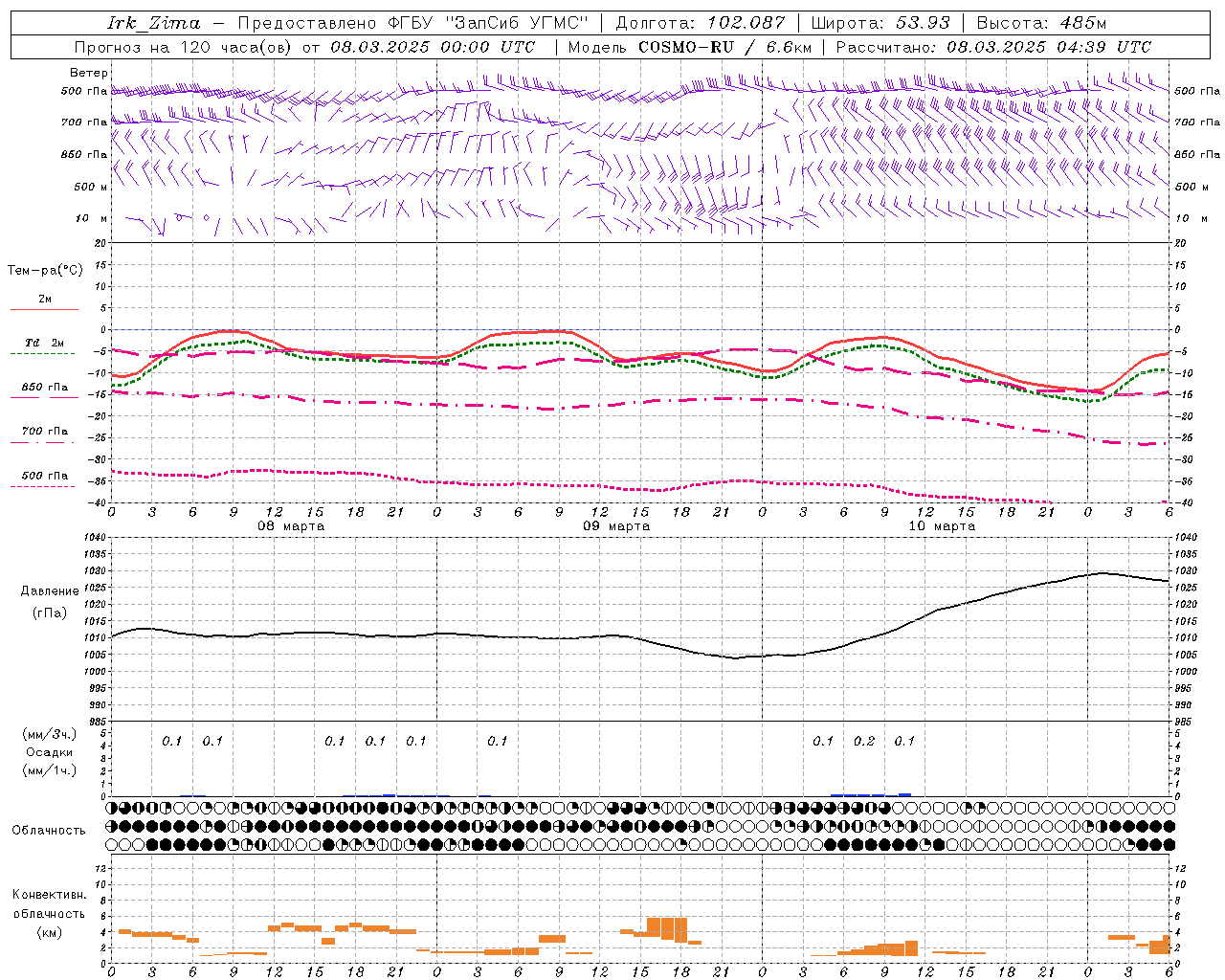Click the model name "COSMO-RU / 6.6км"
This screenshot has height=980, width=1225.
point(725,47)
